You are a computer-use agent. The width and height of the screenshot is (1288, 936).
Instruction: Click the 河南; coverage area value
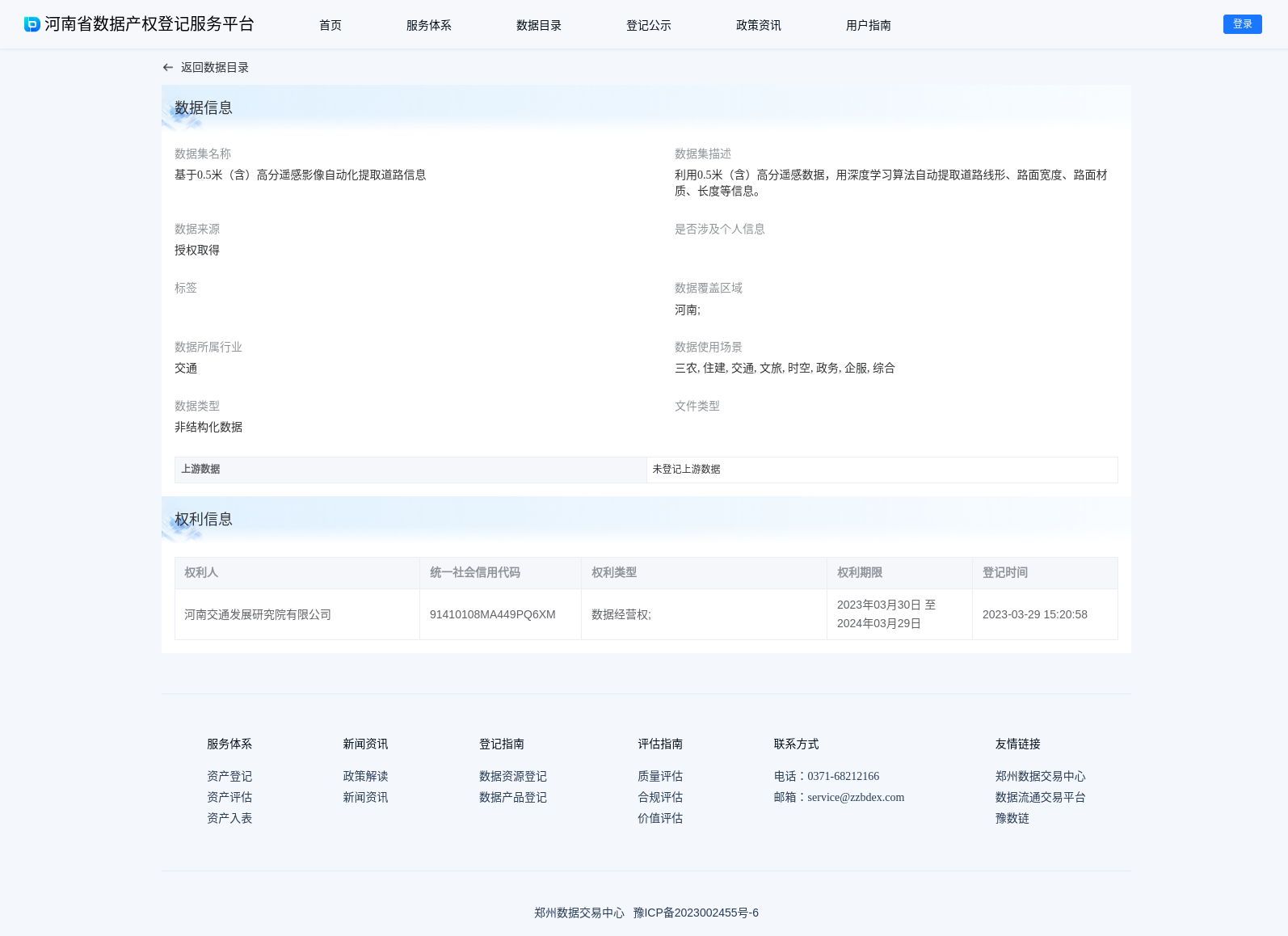(688, 310)
